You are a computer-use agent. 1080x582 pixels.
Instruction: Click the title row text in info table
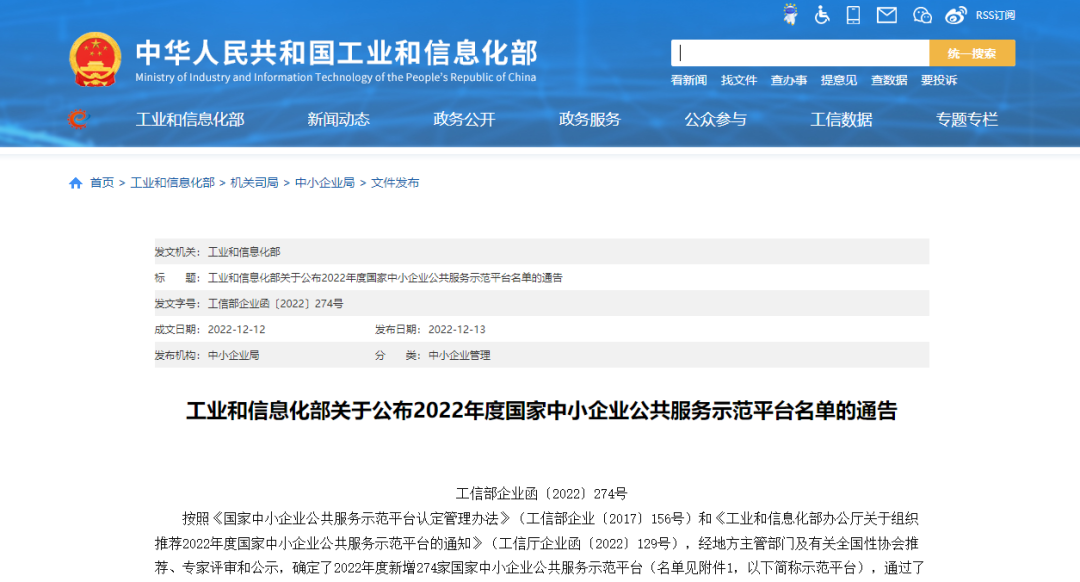click(385, 278)
